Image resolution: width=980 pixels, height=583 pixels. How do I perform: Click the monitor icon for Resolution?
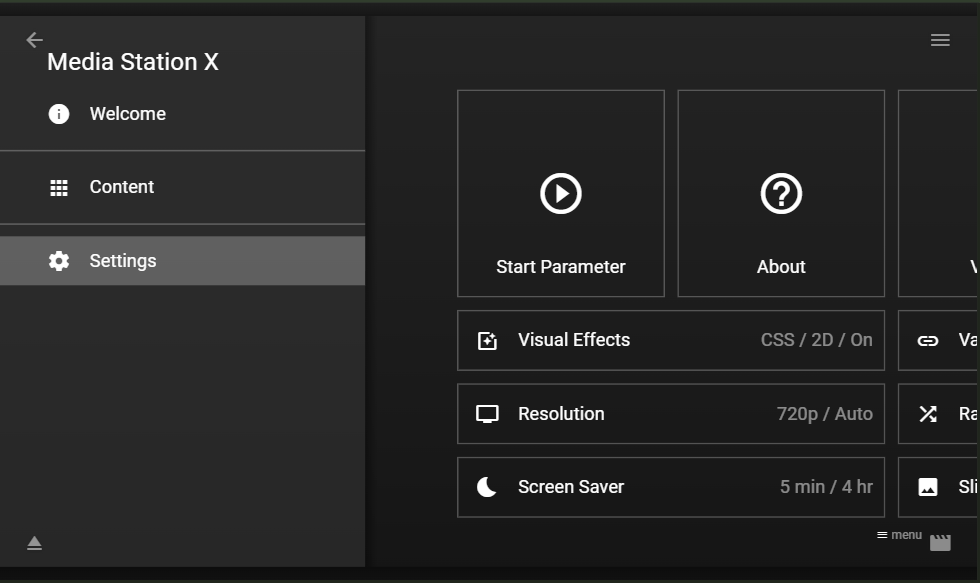tap(487, 414)
